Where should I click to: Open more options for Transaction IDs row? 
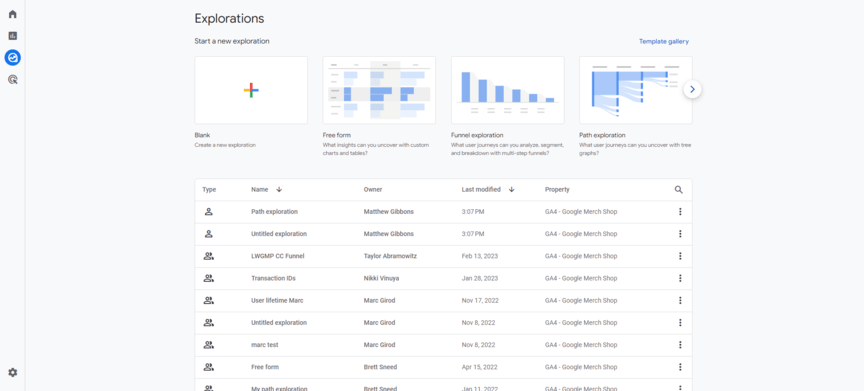coord(681,278)
